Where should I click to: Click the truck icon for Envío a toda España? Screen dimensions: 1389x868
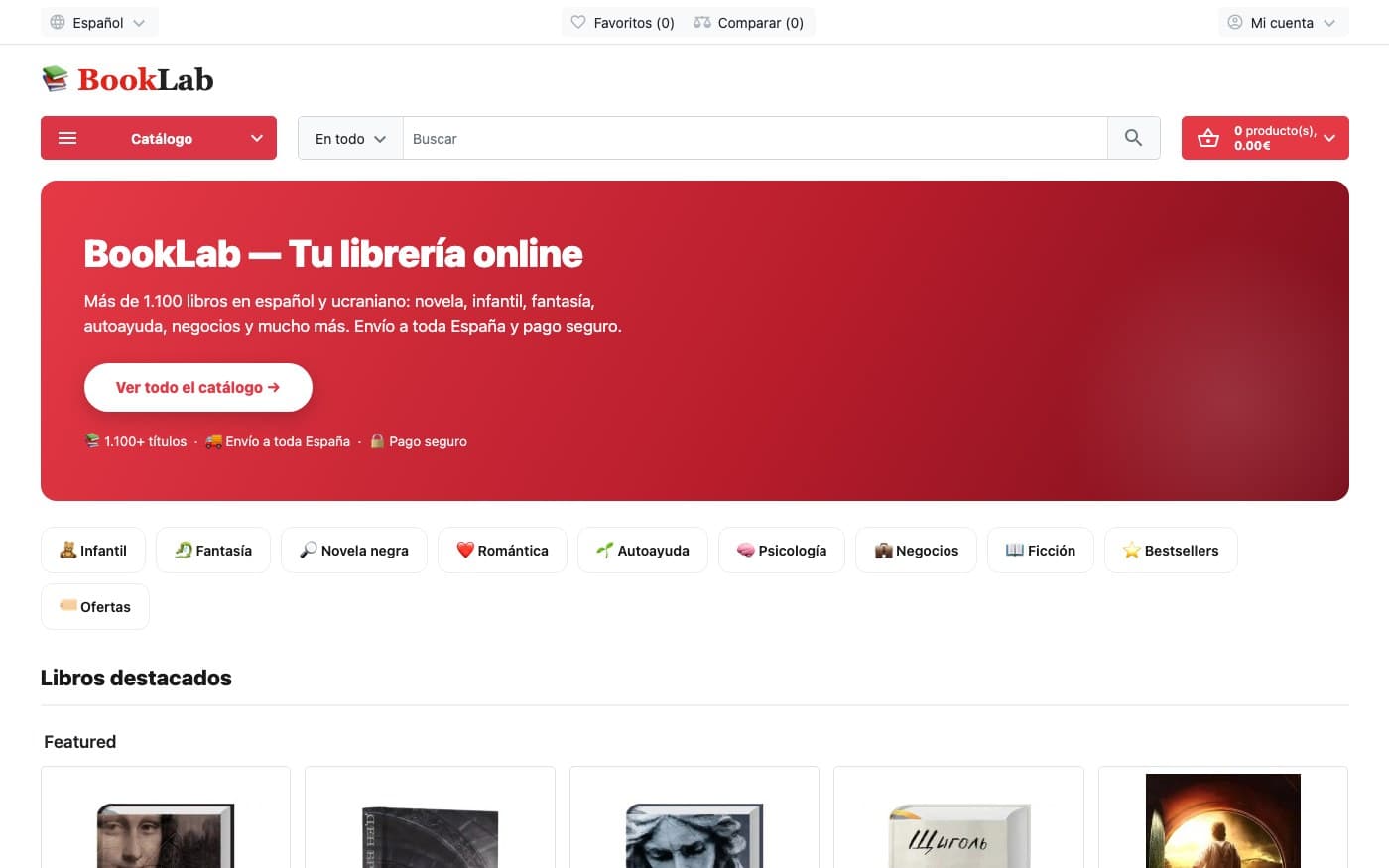click(213, 441)
